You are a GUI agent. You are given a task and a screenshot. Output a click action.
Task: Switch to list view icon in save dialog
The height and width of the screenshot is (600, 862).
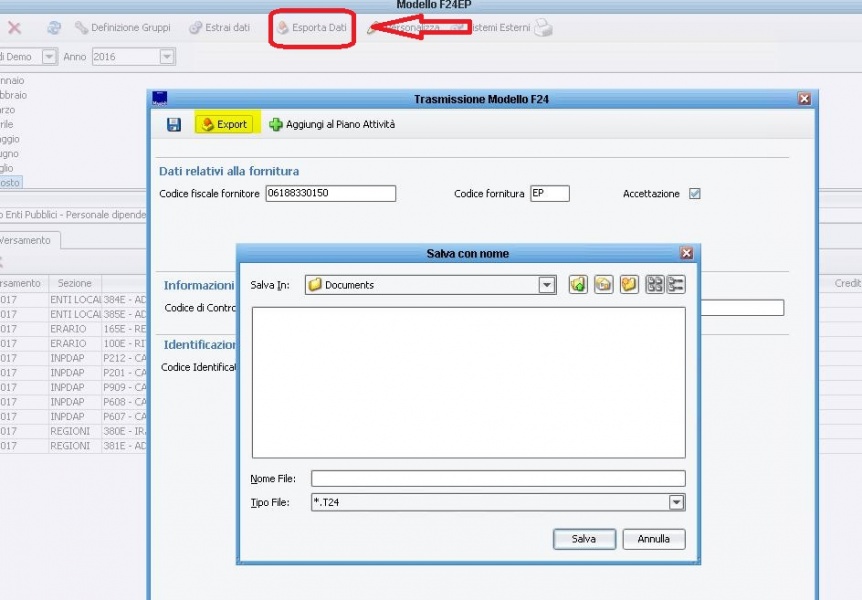click(x=655, y=284)
